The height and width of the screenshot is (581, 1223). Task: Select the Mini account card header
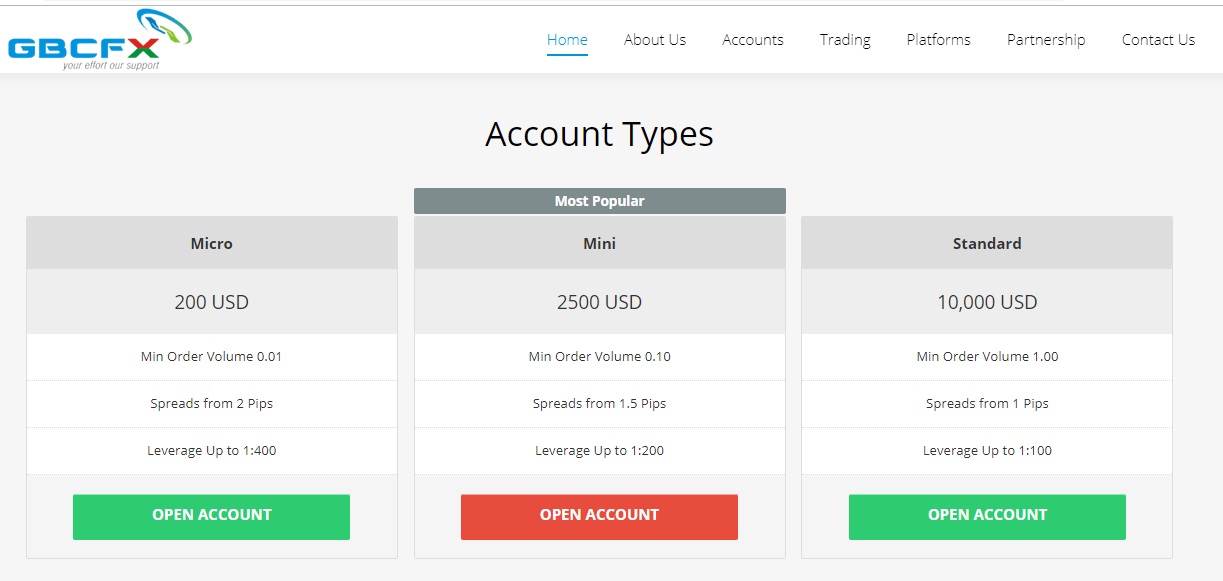click(599, 243)
